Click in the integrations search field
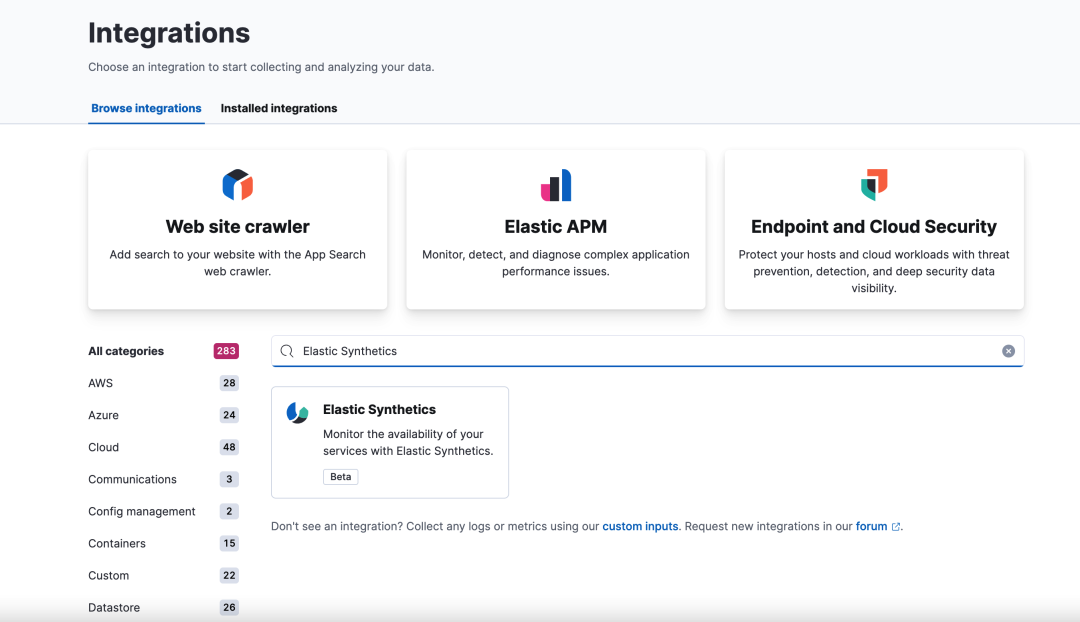Viewport: 1080px width, 622px height. 640,351
